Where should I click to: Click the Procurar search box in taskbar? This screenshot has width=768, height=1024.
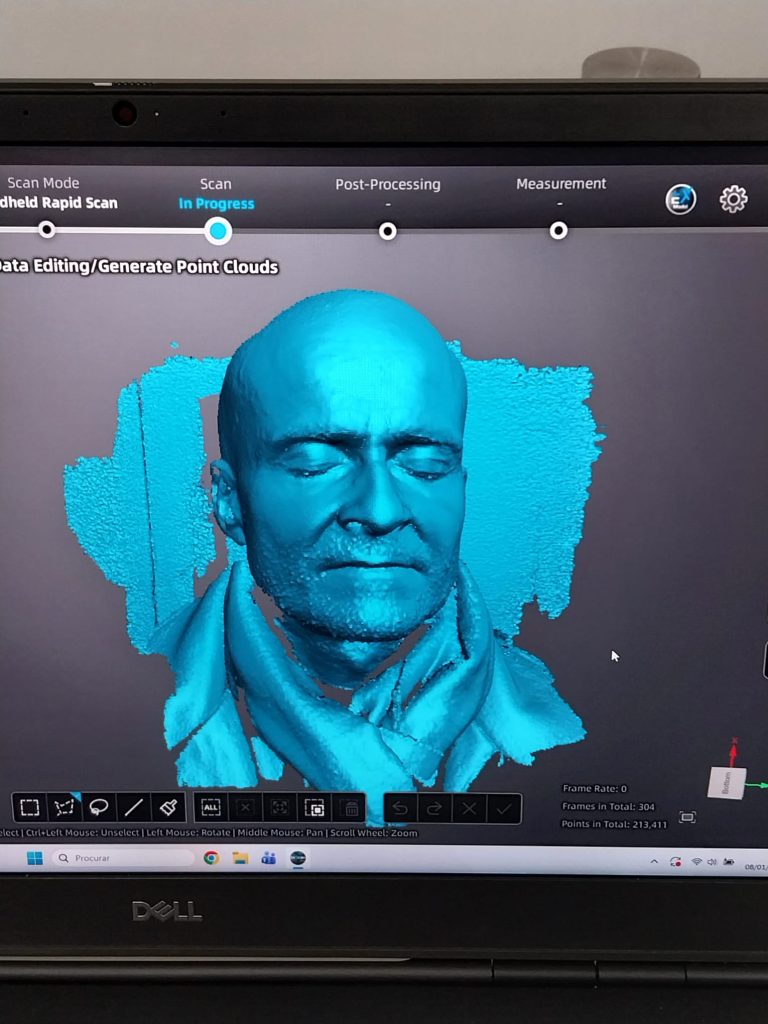click(125, 858)
